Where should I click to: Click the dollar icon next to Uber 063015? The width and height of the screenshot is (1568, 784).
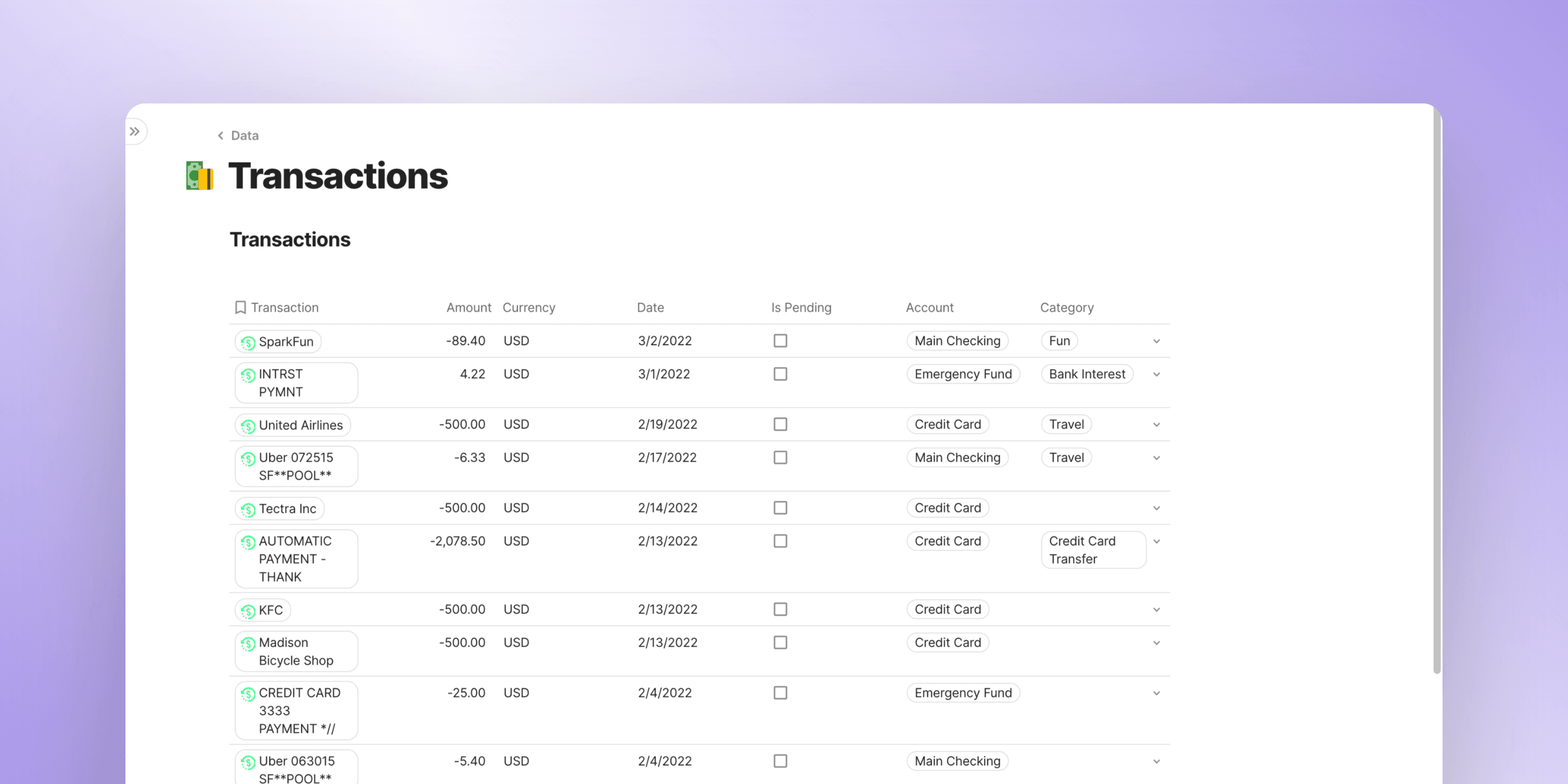point(248,760)
